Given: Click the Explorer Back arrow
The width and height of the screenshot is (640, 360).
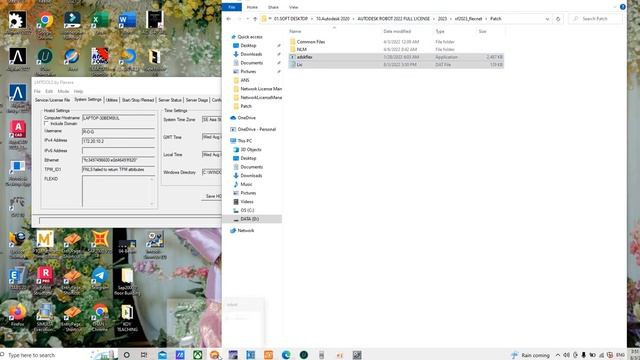Looking at the screenshot, I should coord(229,19).
